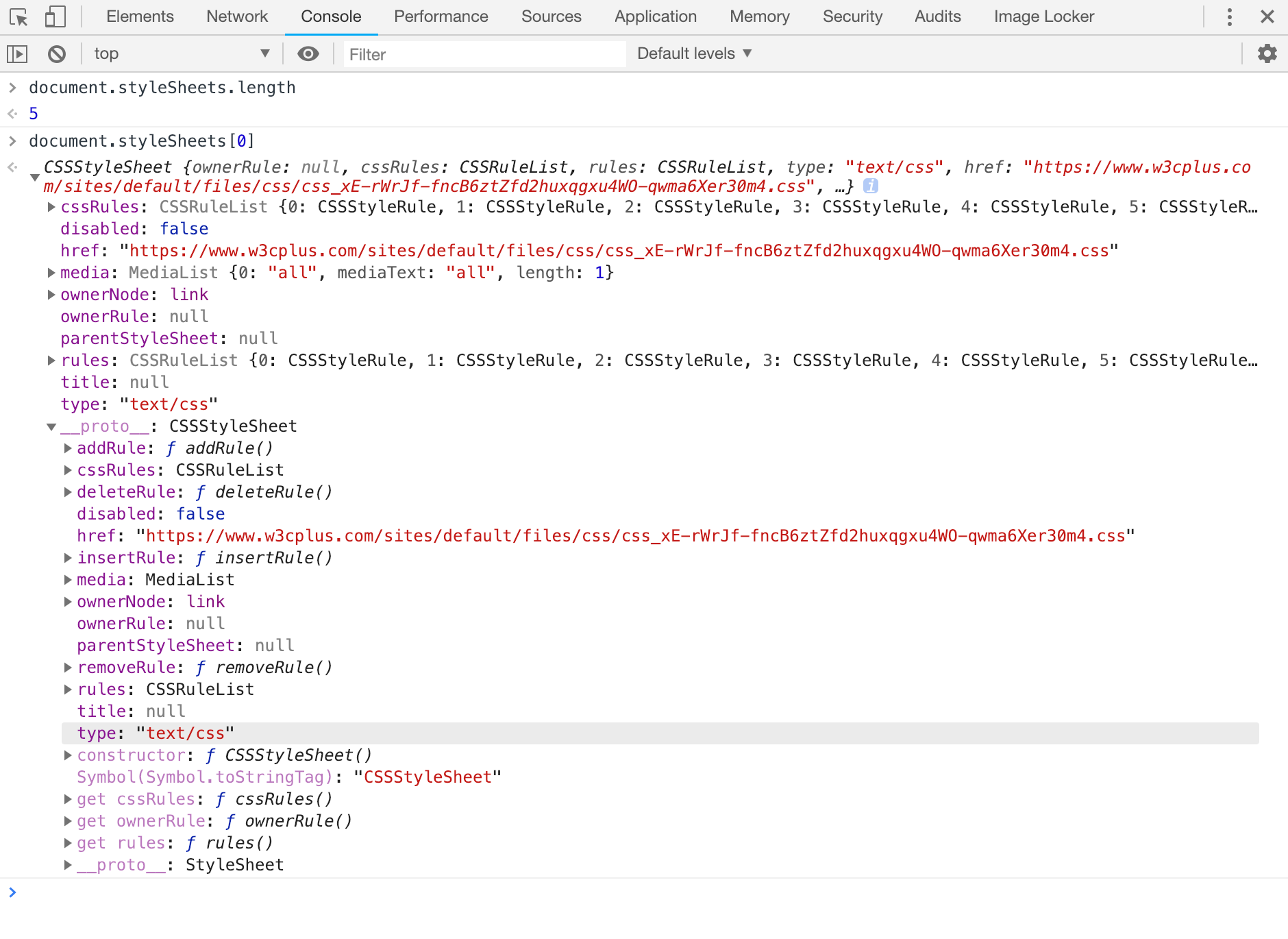Click the top-level href stylesheet URL
The height and width of the screenshot is (939, 1288).
click(x=619, y=251)
